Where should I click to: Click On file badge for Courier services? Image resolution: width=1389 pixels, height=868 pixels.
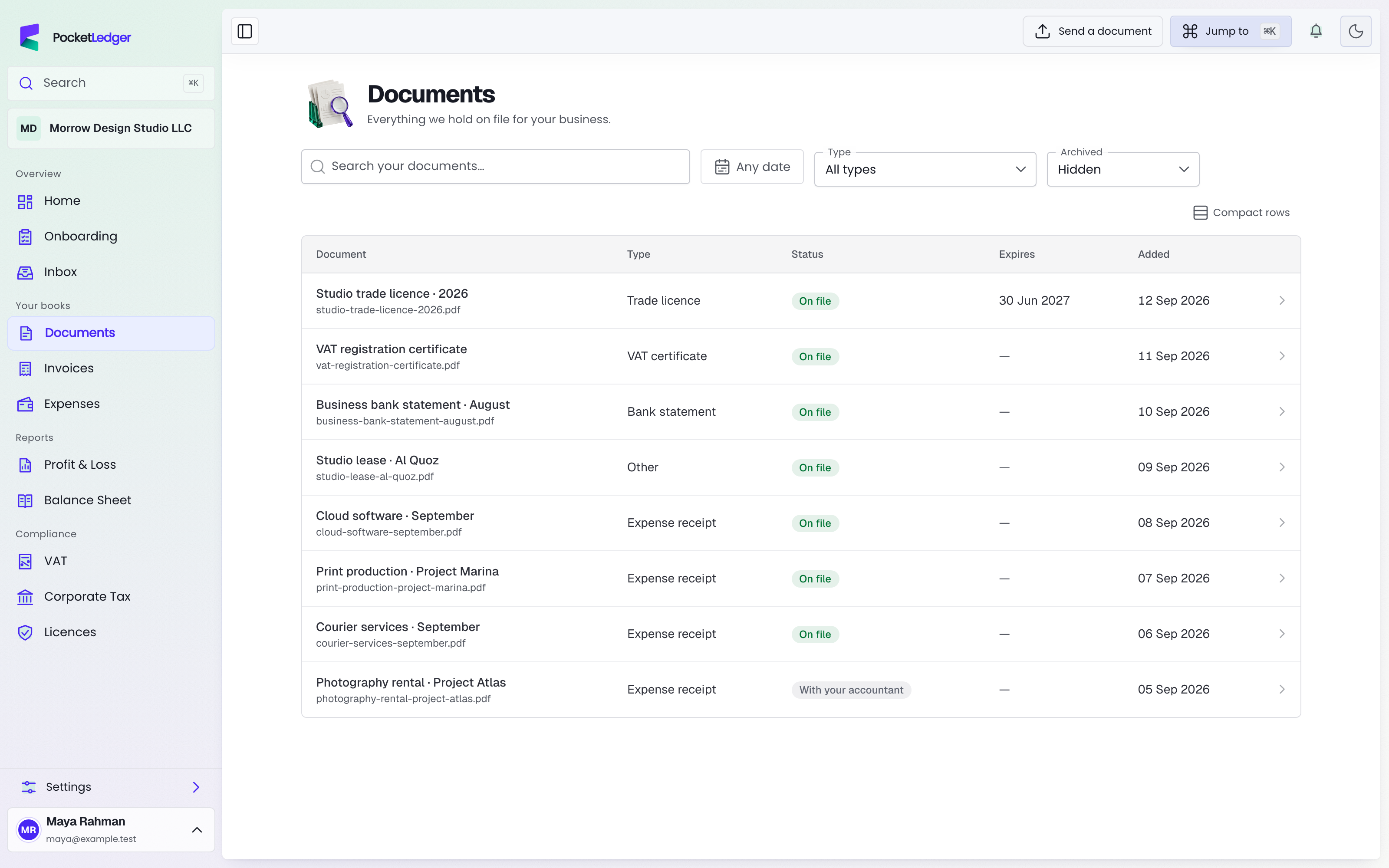point(815,635)
